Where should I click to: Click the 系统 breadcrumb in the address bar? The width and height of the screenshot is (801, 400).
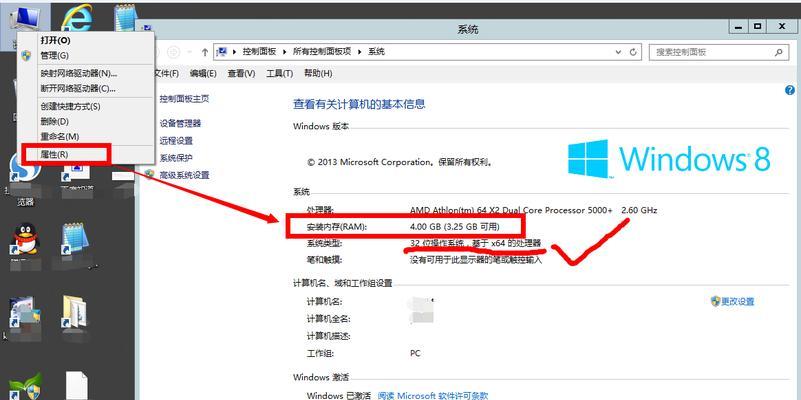pos(376,52)
